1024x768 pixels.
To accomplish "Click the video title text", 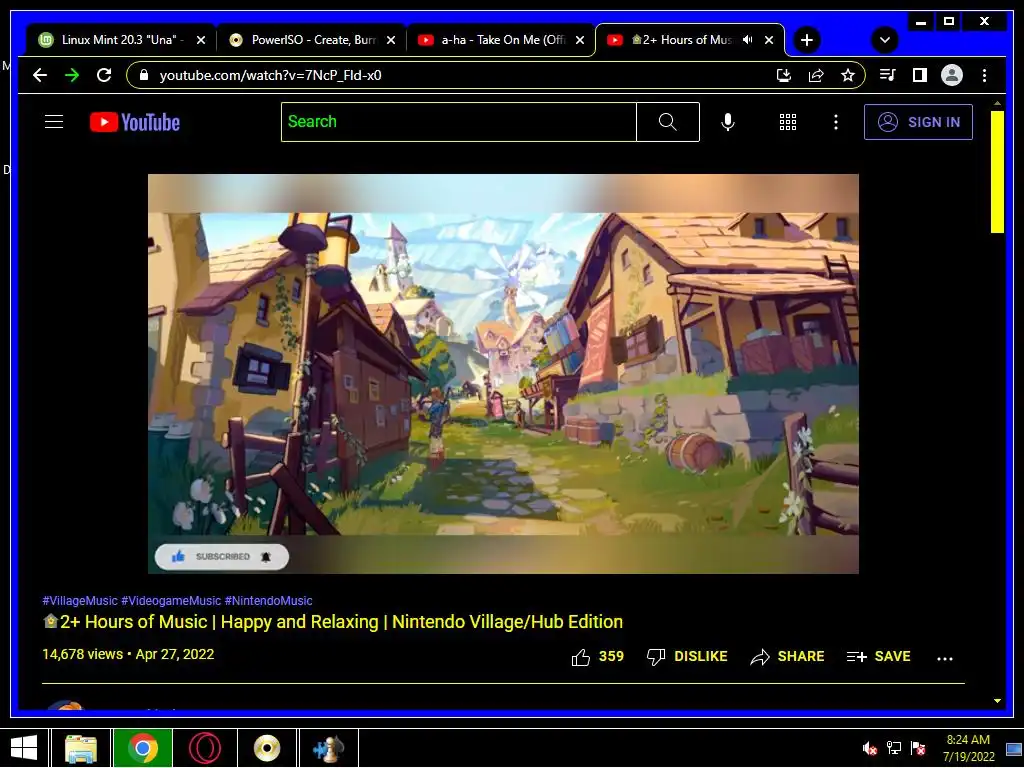I will tap(332, 622).
